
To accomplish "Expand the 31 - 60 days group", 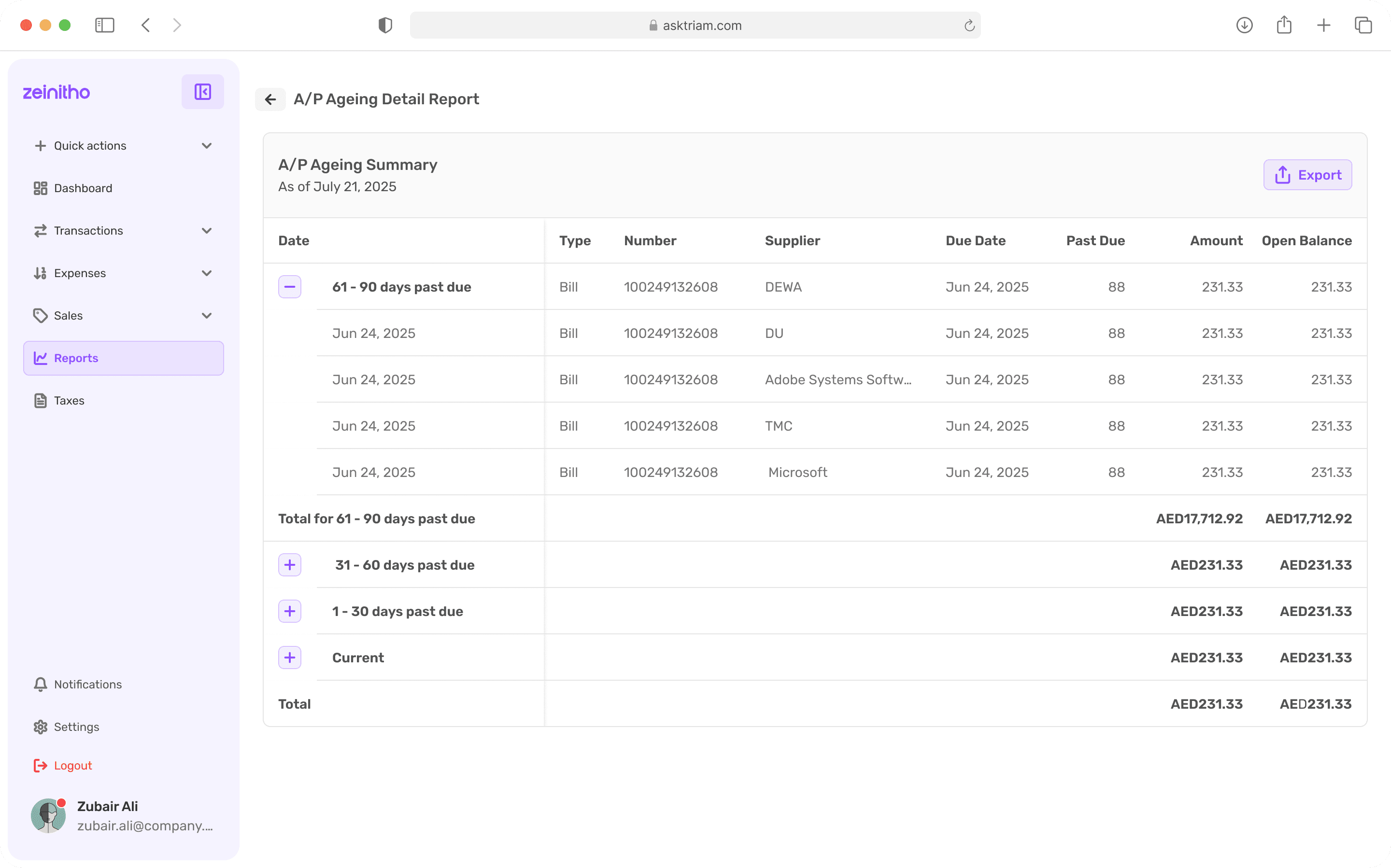I will coord(289,565).
